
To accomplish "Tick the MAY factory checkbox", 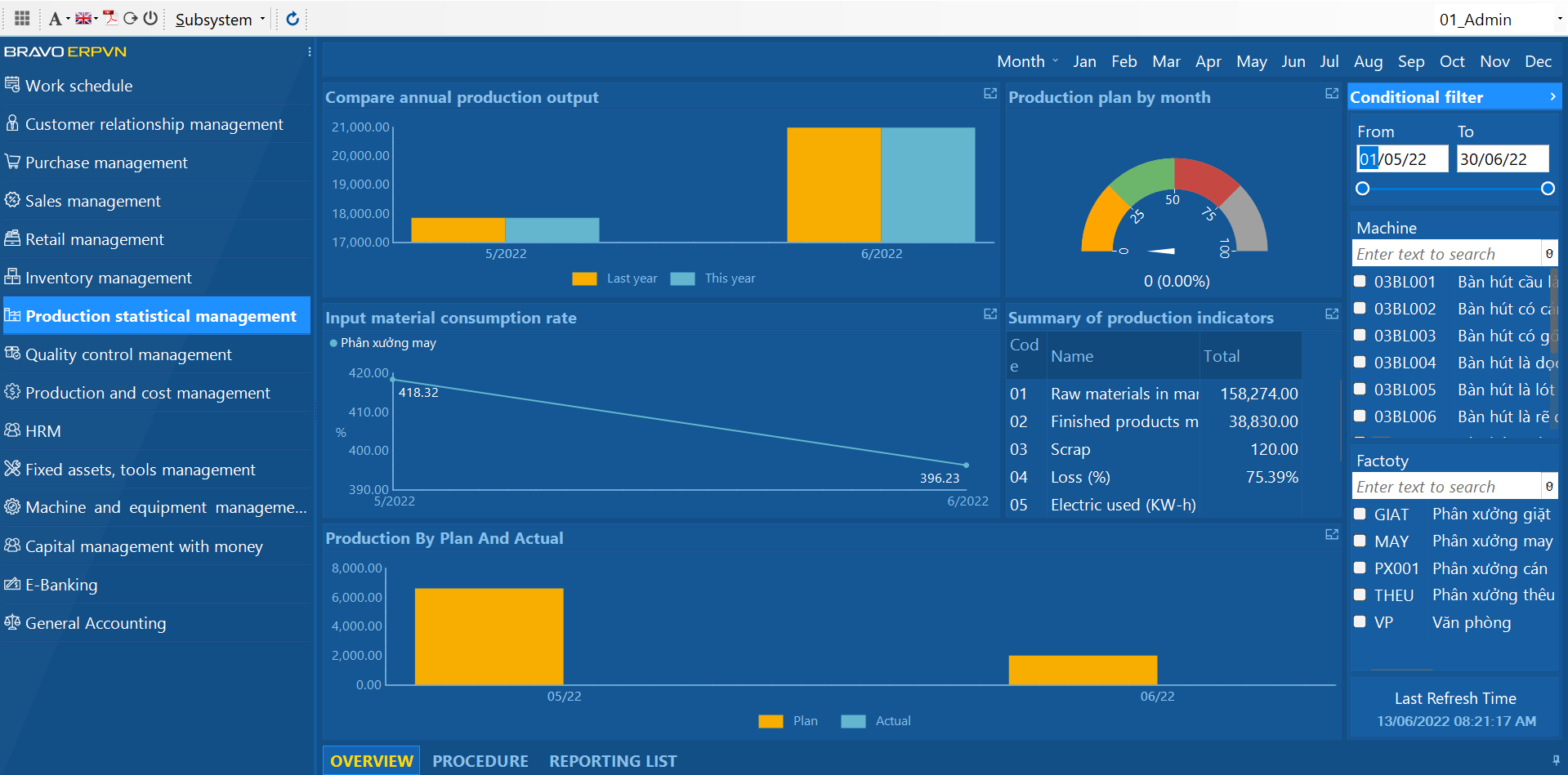I will click(1360, 541).
